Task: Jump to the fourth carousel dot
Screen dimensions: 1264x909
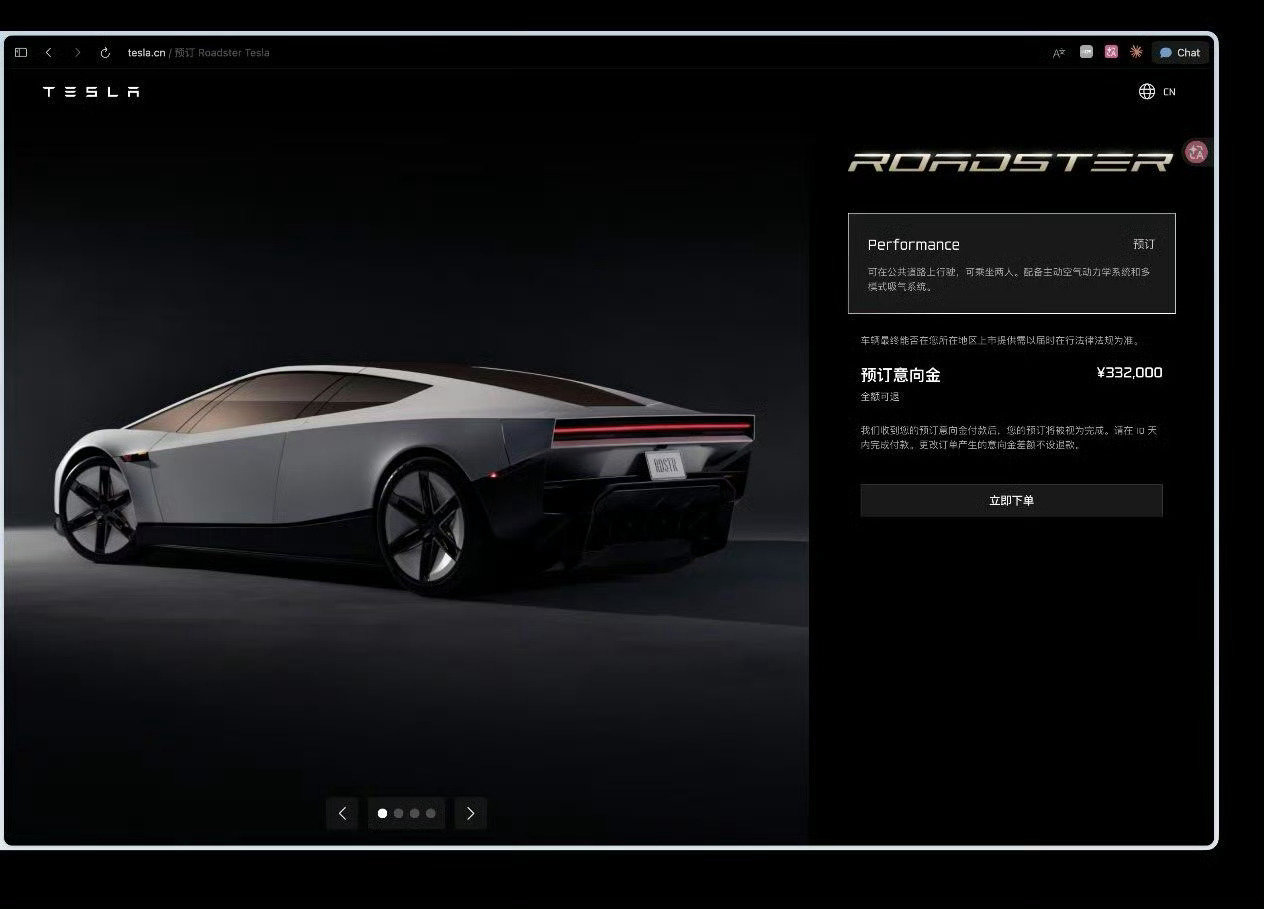Action: (431, 813)
